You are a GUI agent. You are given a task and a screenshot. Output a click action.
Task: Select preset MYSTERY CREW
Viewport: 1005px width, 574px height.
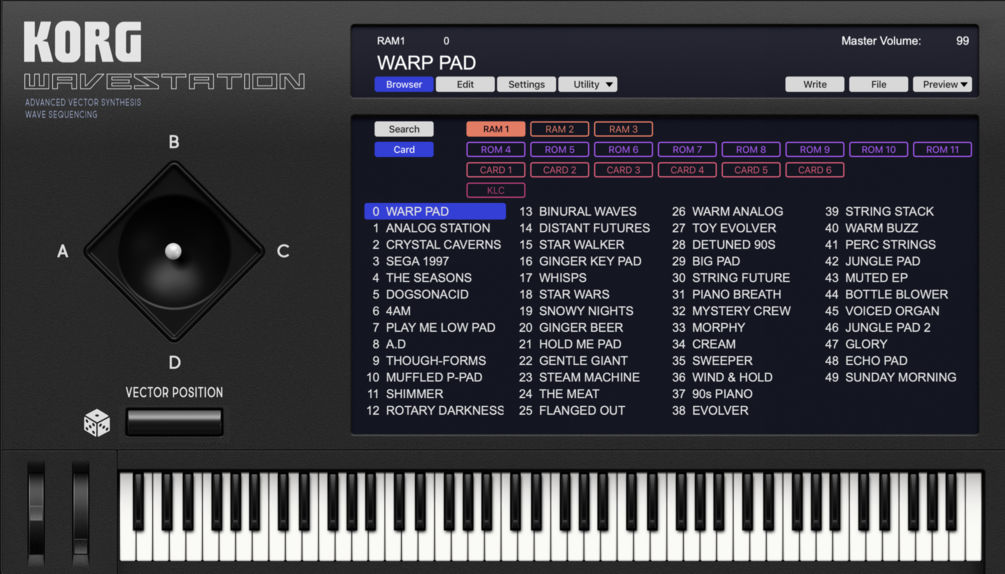(742, 311)
